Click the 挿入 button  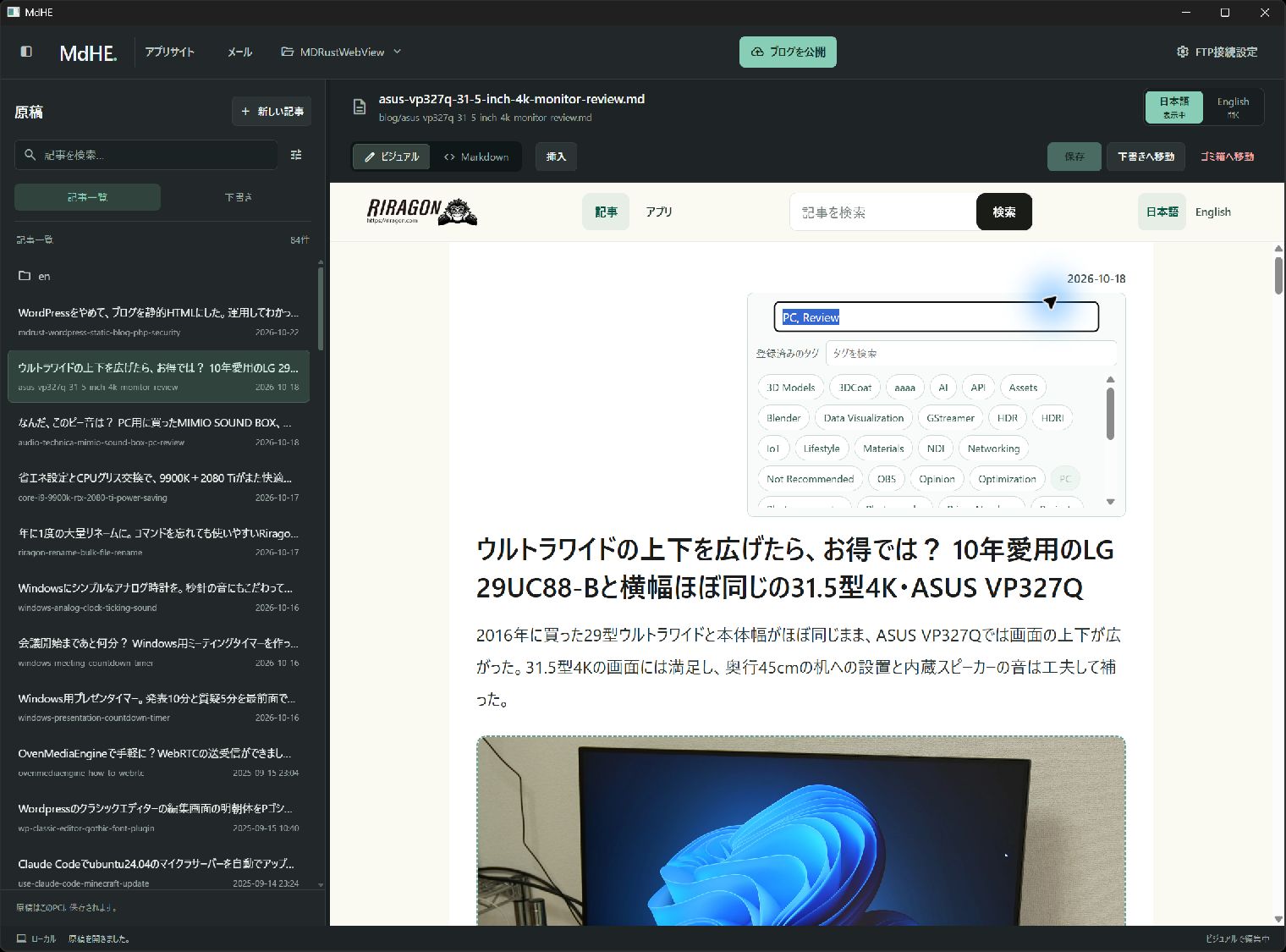point(556,157)
